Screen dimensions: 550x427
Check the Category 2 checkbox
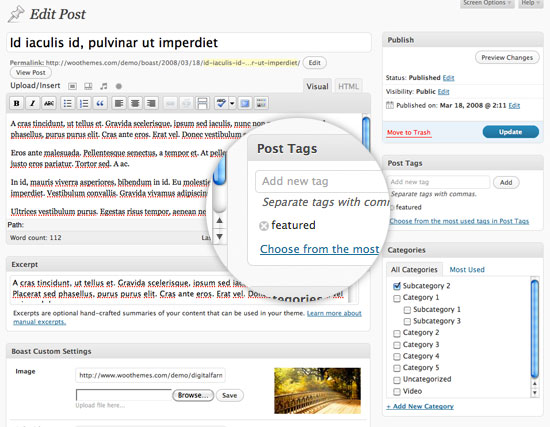[397, 333]
